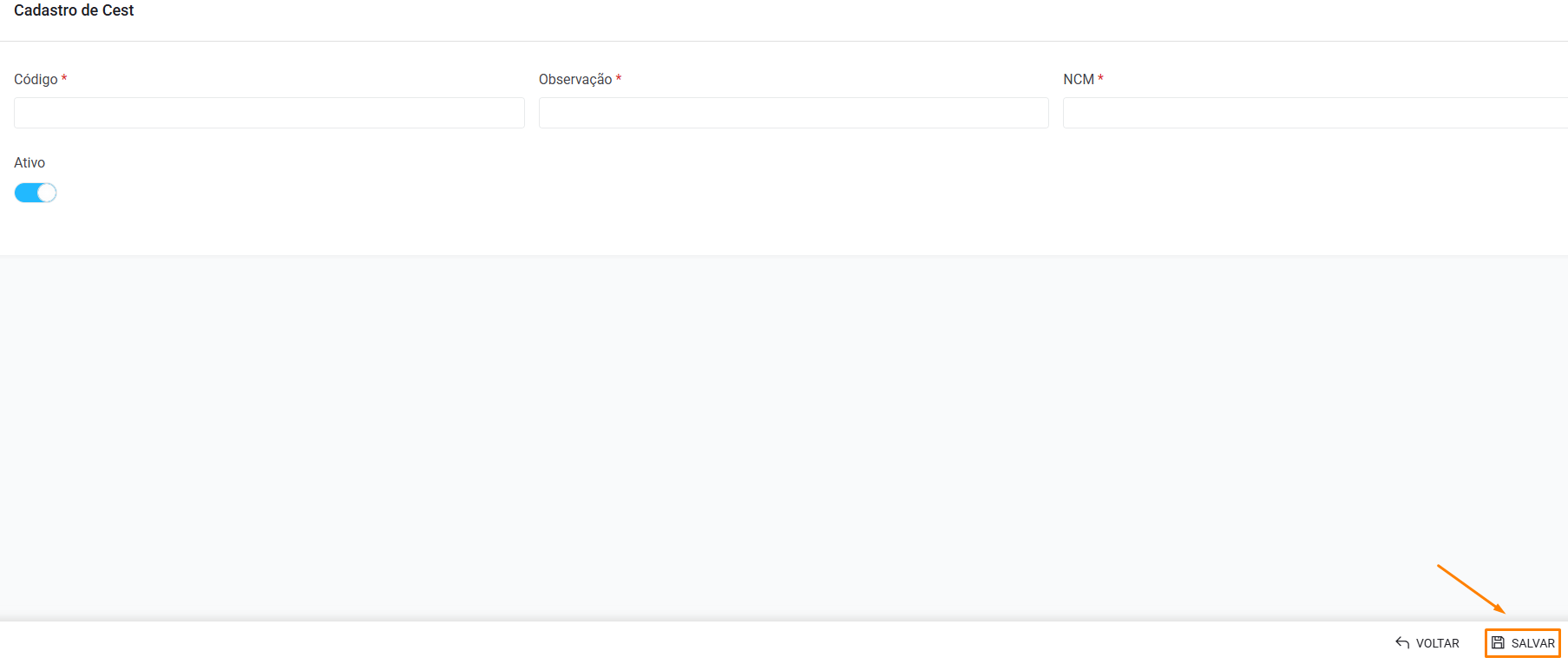Click the Observação field label
1568x664 pixels.
(x=574, y=79)
